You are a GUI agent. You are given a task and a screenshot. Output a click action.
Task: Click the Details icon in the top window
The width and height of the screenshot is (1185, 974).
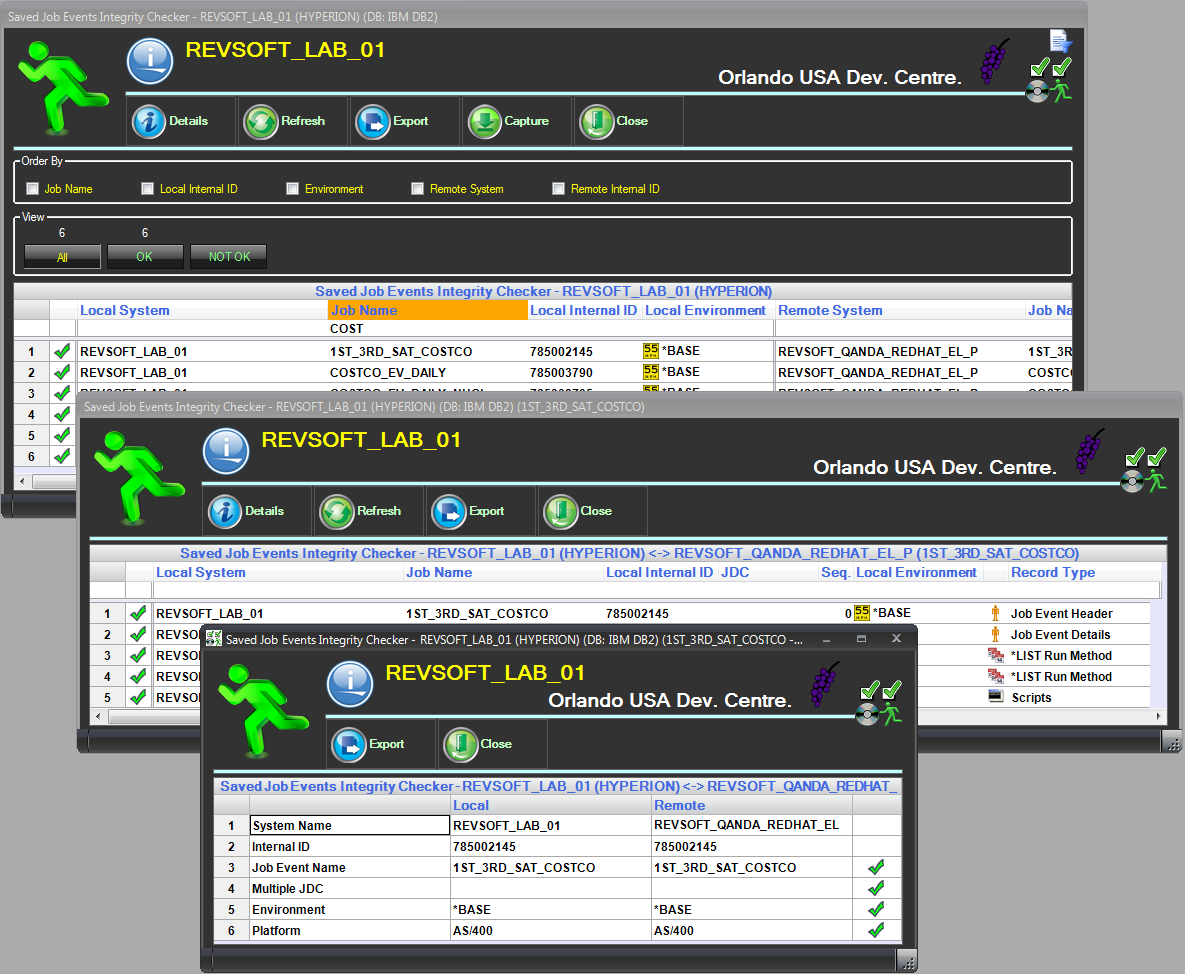tap(149, 121)
